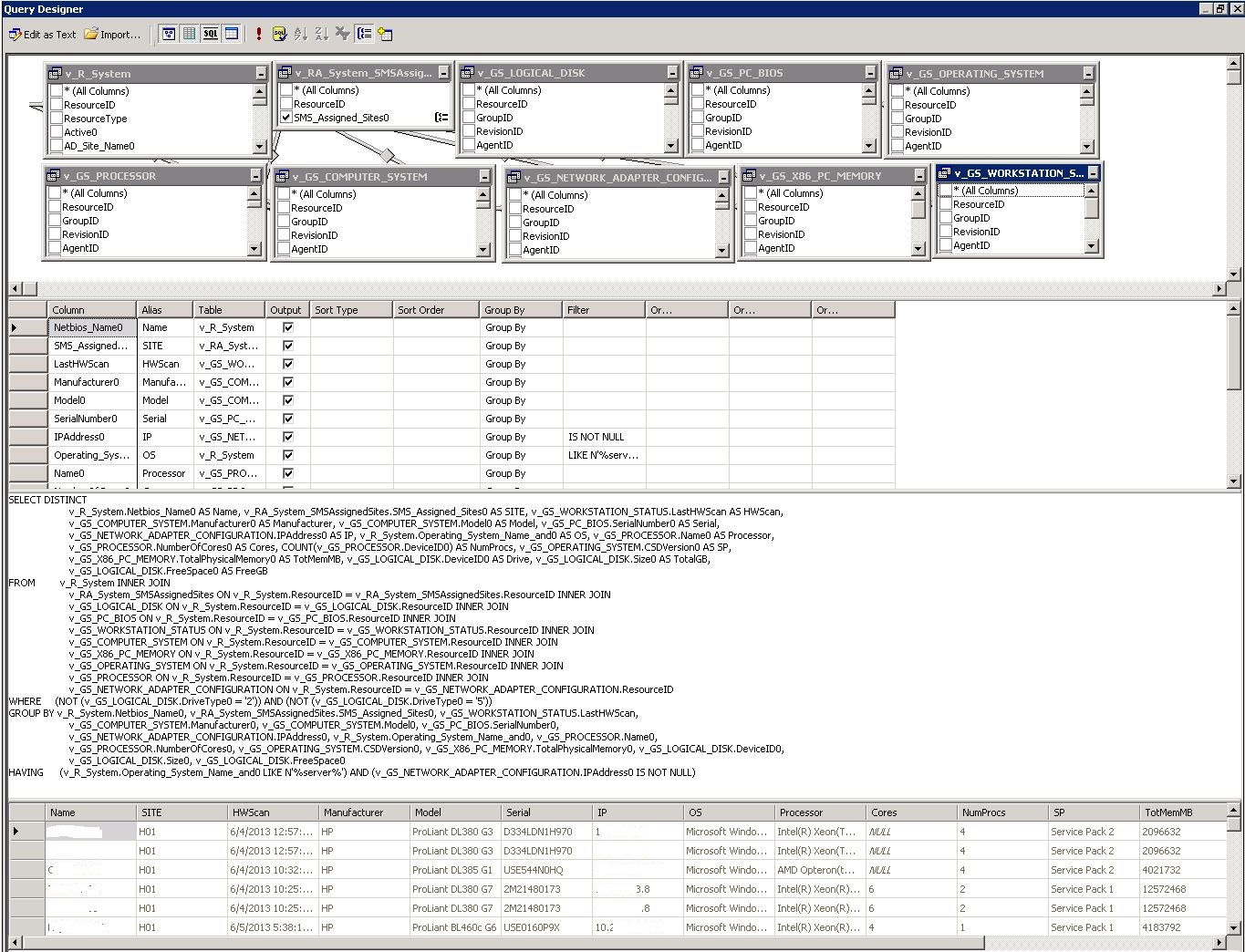The height and width of the screenshot is (952, 1245).
Task: Edit the HWScan alias cell
Action: (x=165, y=364)
